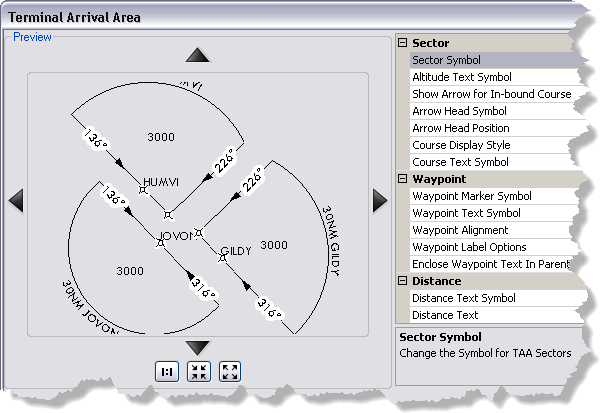Image resolution: width=600 pixels, height=413 pixels.
Task: Click the outward-arrows full extent button
Action: point(230,371)
